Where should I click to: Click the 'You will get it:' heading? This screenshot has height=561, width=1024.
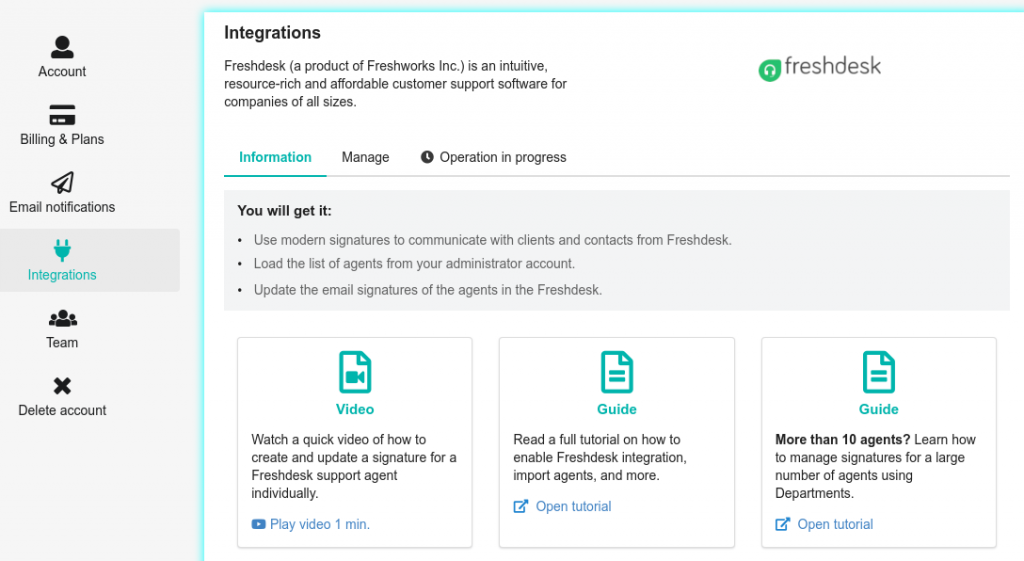284,210
